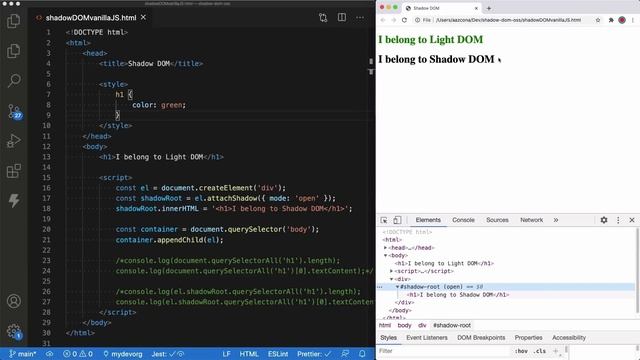
Task: Click the div breadcrumb in DevTools
Action: coord(422,325)
